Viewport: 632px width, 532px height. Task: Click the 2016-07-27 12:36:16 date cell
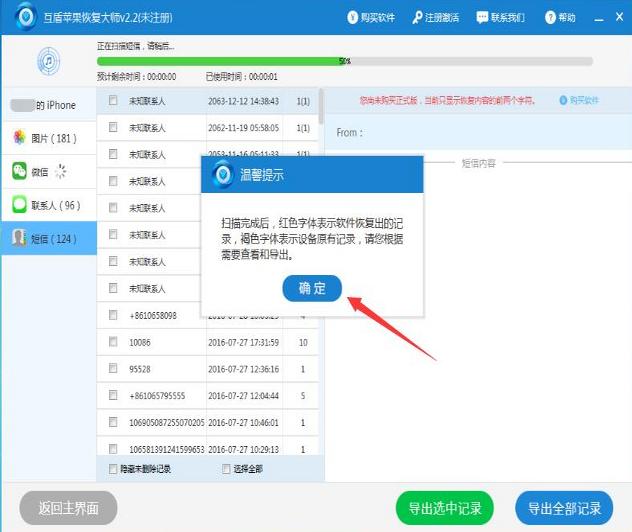click(x=243, y=369)
